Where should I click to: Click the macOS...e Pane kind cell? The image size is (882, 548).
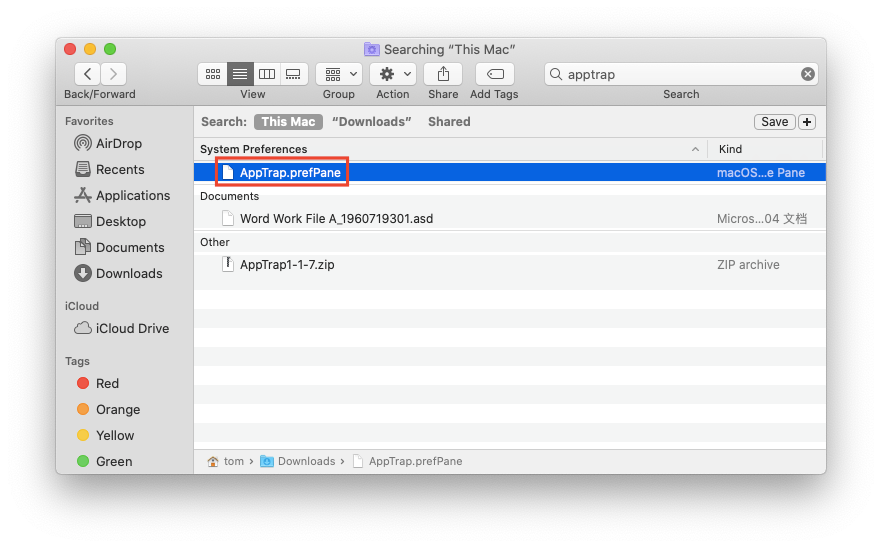tap(760, 173)
